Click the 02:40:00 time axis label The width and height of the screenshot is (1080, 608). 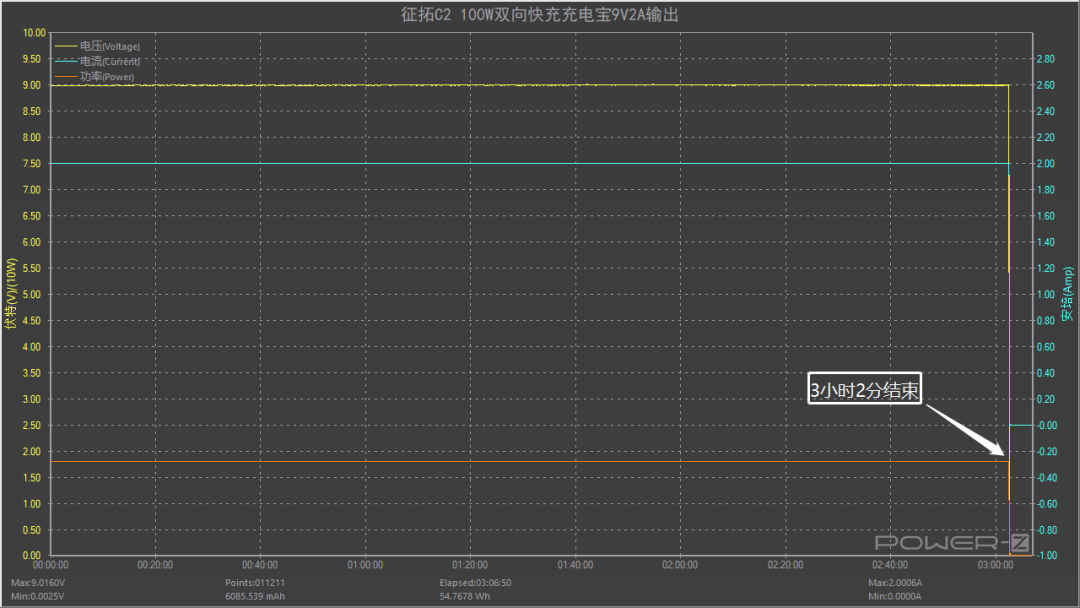coord(890,565)
